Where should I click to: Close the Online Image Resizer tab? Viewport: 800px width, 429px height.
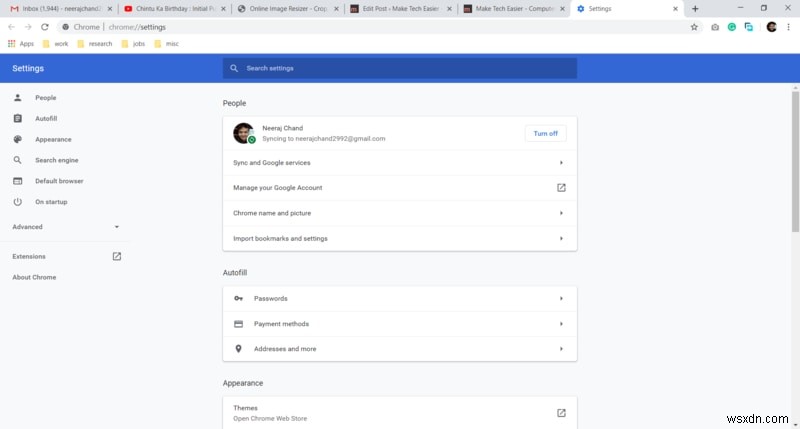[x=336, y=9]
